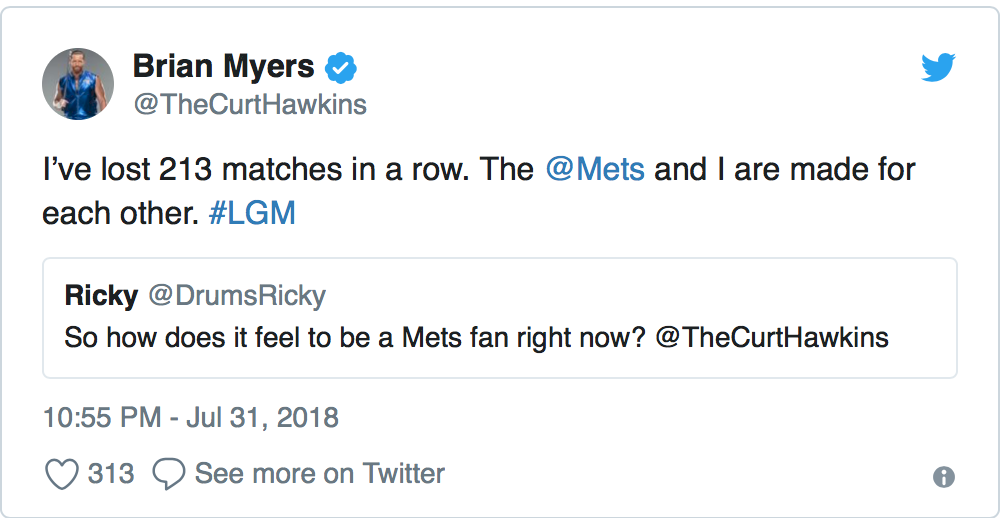Open the #LGM hashtag
The image size is (1002, 518).
tap(252, 214)
